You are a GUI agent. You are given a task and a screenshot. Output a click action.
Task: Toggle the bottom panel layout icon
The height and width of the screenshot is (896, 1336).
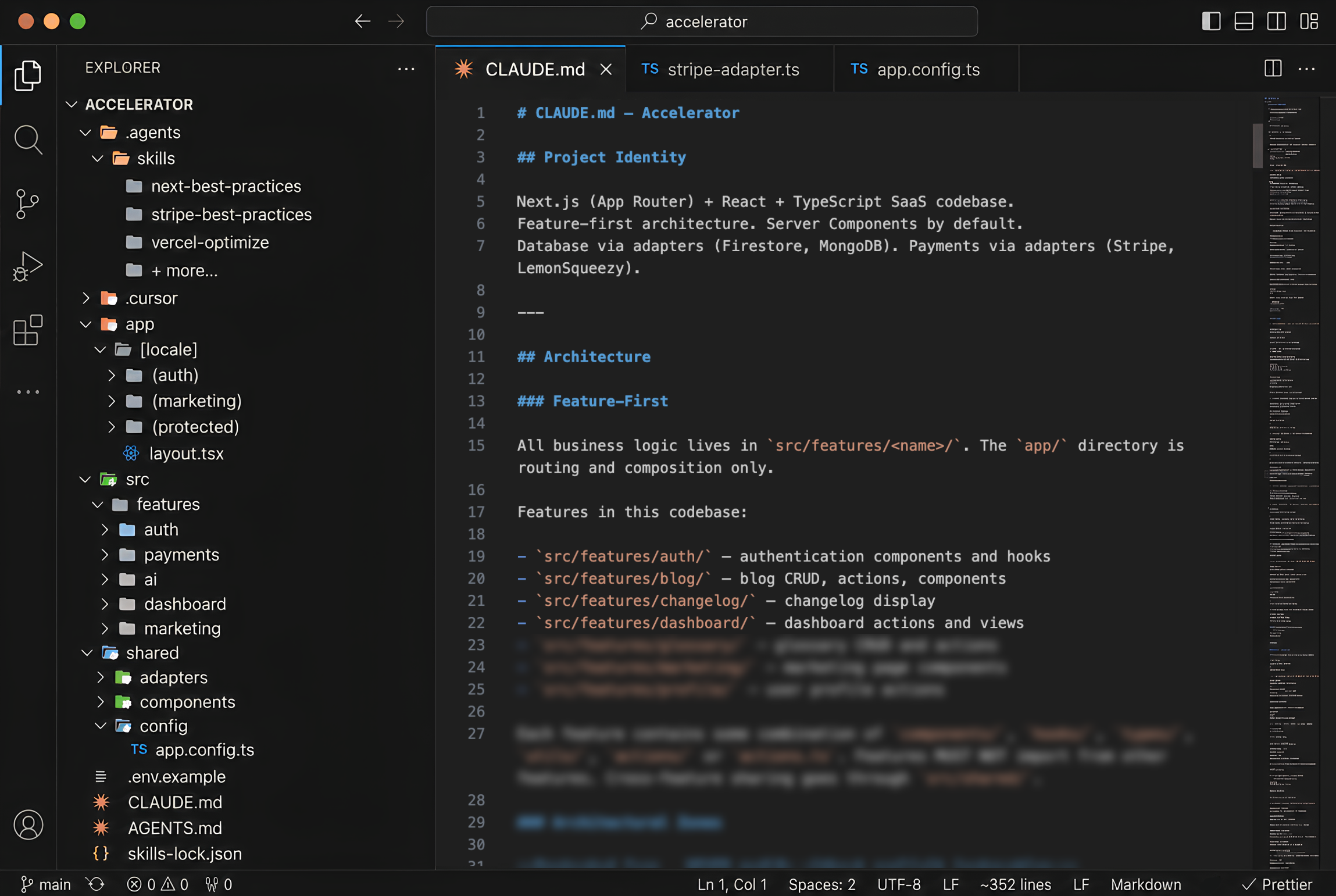(x=1244, y=22)
